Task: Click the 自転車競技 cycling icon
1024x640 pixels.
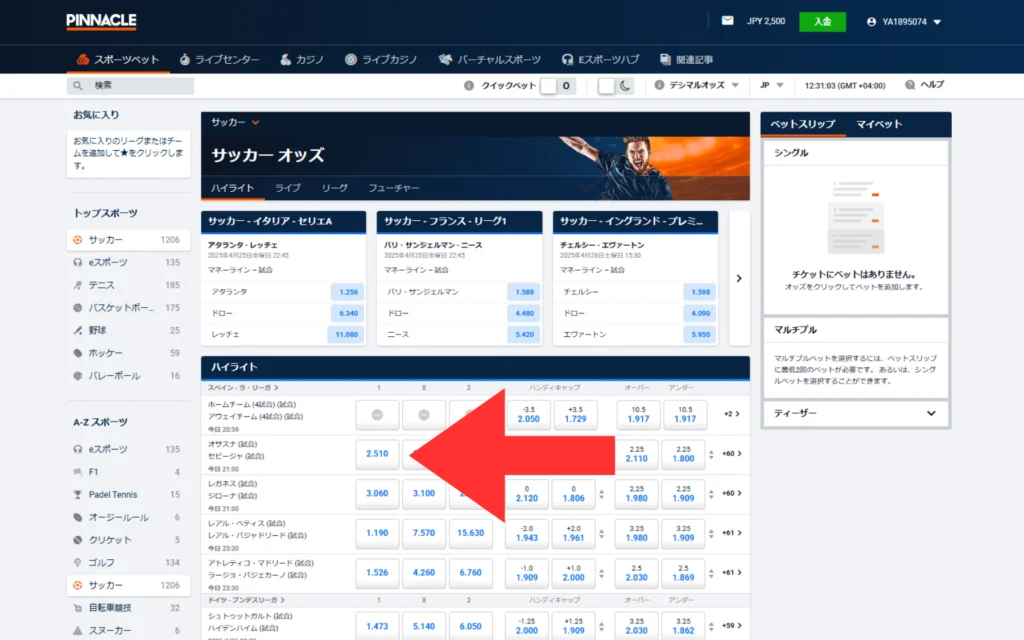Action: 78,608
